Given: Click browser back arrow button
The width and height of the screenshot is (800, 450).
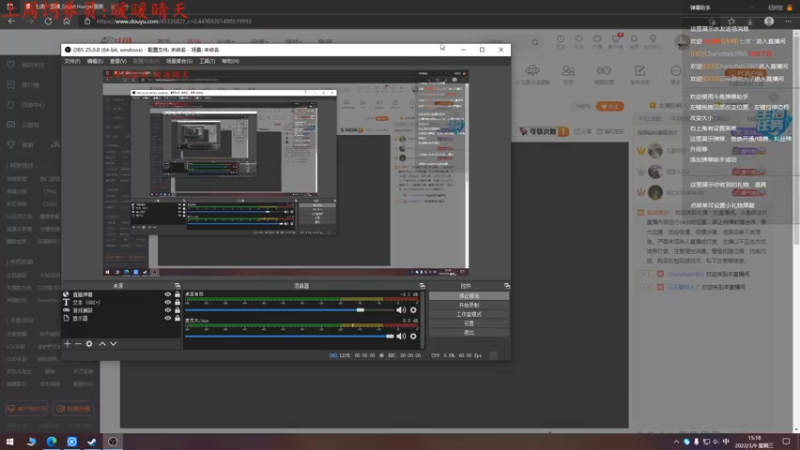Looking at the screenshot, I should [11, 21].
